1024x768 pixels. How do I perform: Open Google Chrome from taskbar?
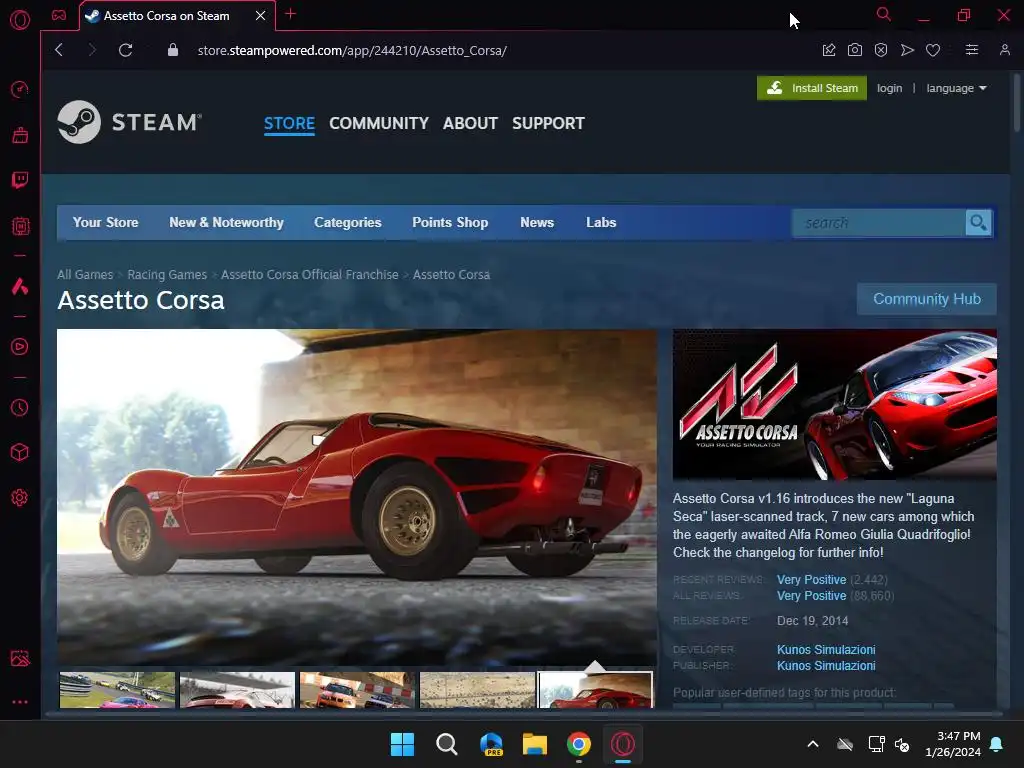click(x=579, y=744)
